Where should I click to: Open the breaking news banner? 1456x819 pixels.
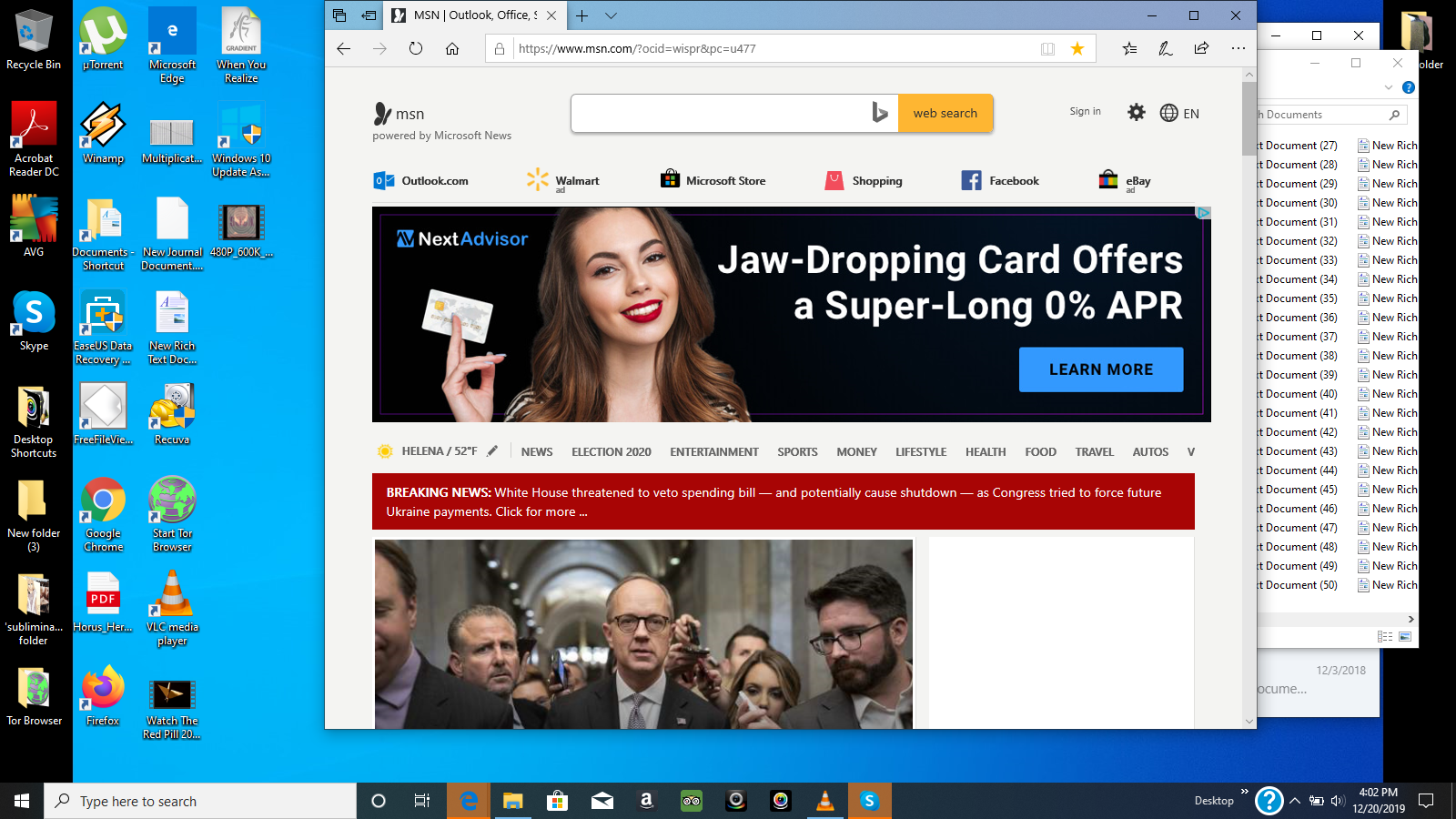pos(784,501)
